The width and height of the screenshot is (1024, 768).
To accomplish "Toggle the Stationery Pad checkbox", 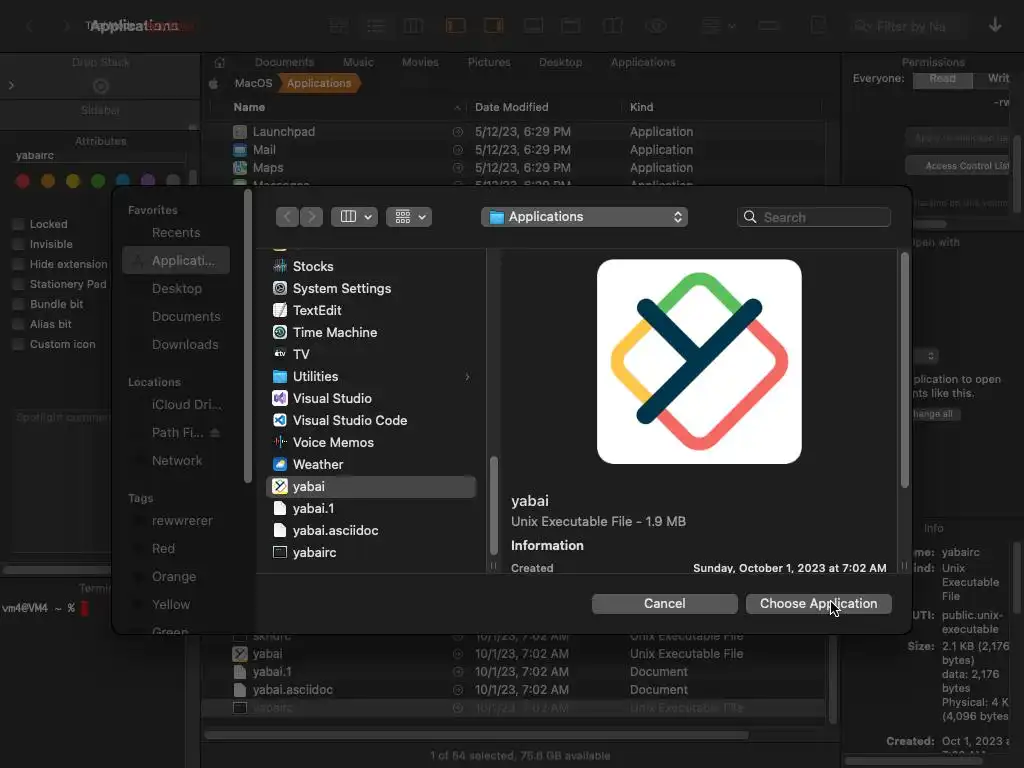I will [18, 284].
